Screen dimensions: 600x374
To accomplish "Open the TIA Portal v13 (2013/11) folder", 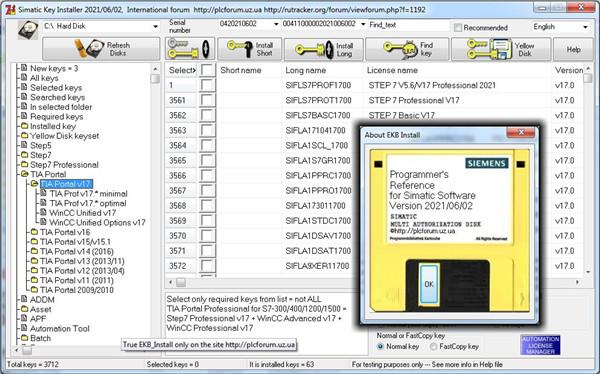I will tap(82, 261).
